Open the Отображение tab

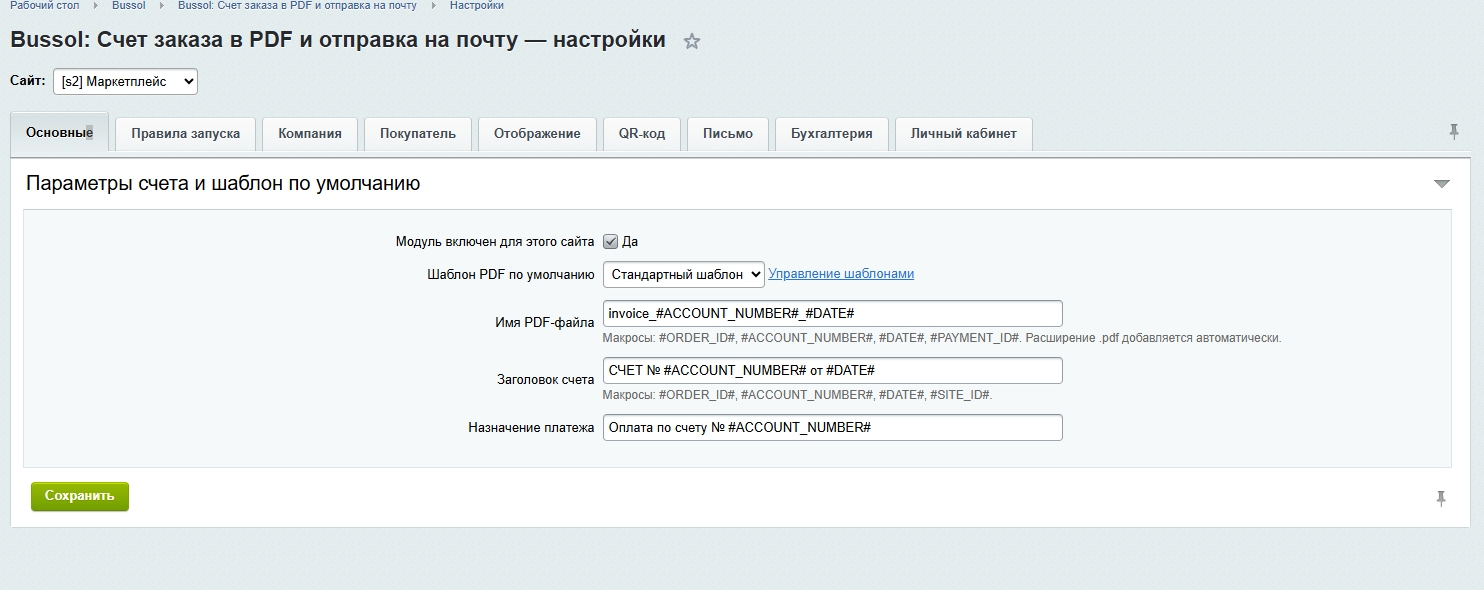point(537,133)
